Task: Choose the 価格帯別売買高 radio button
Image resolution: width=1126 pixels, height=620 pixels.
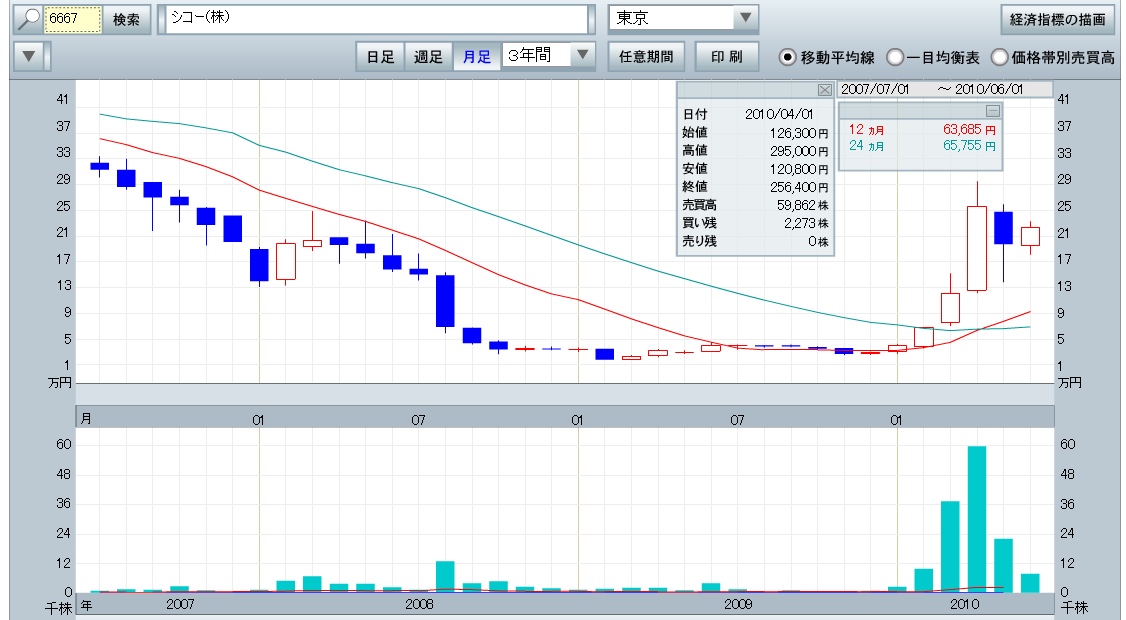Action: click(999, 57)
